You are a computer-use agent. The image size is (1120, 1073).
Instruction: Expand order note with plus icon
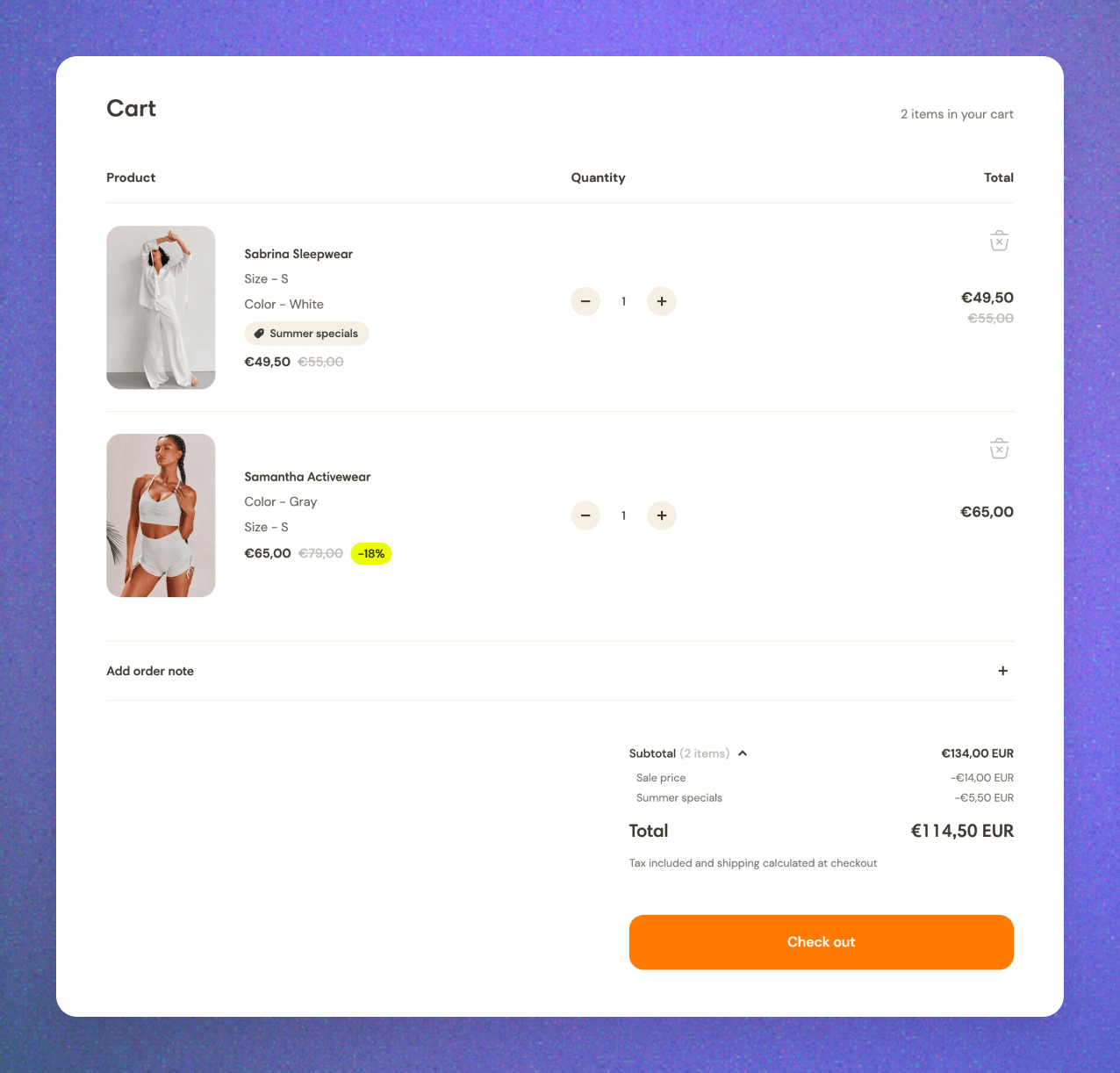[x=1003, y=671]
